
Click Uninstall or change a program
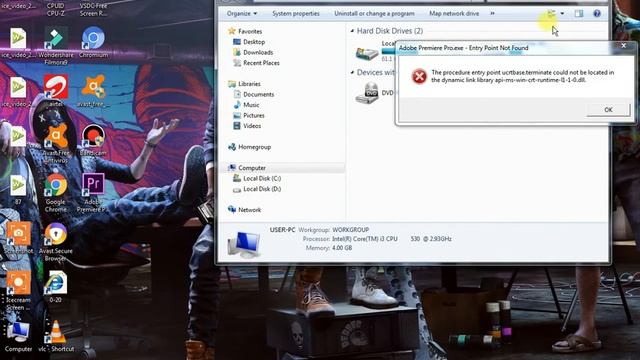[374, 13]
